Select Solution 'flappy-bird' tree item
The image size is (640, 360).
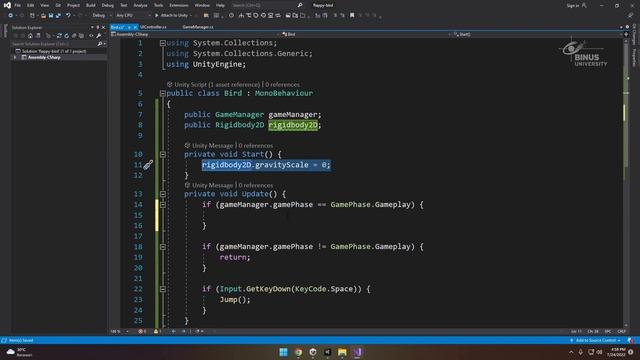[x=54, y=51]
